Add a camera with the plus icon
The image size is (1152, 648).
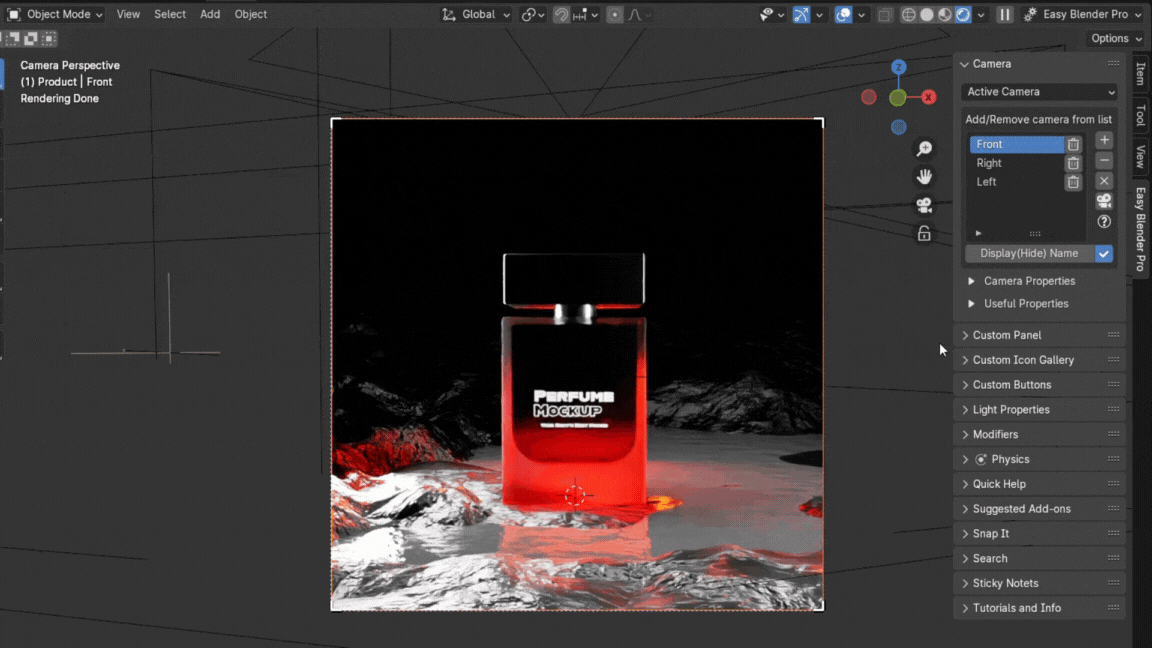(1104, 141)
